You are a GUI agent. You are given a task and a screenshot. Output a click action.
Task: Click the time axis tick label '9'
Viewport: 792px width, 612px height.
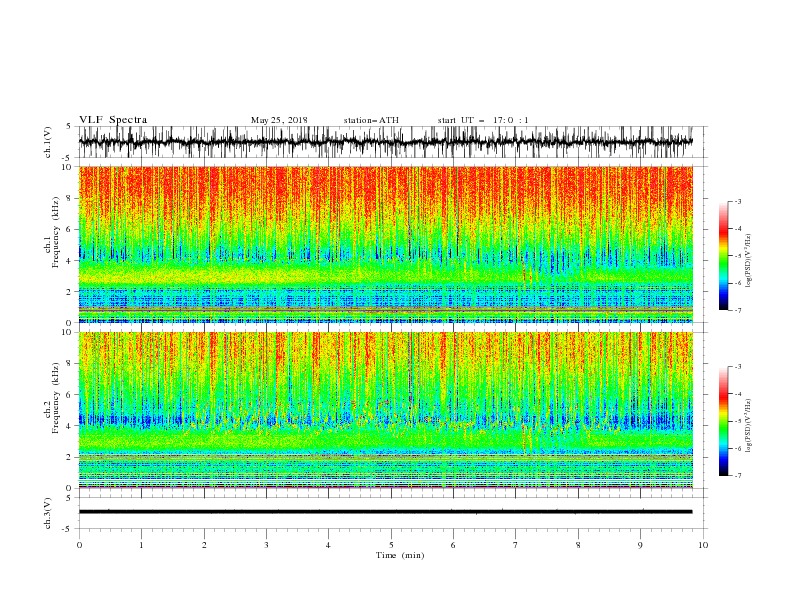coord(640,545)
